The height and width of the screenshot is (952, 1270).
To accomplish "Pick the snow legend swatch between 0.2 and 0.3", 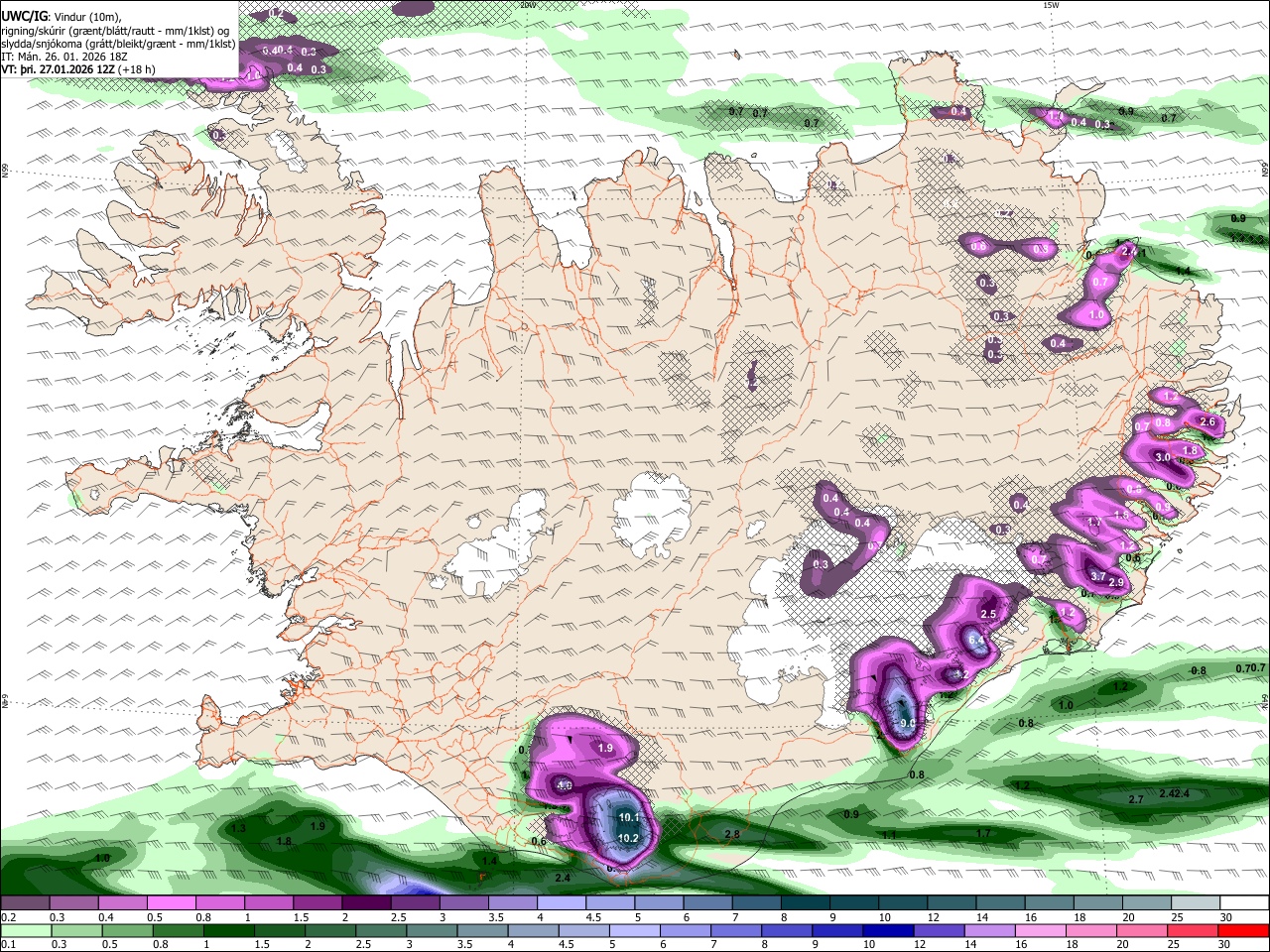I will click(25, 903).
